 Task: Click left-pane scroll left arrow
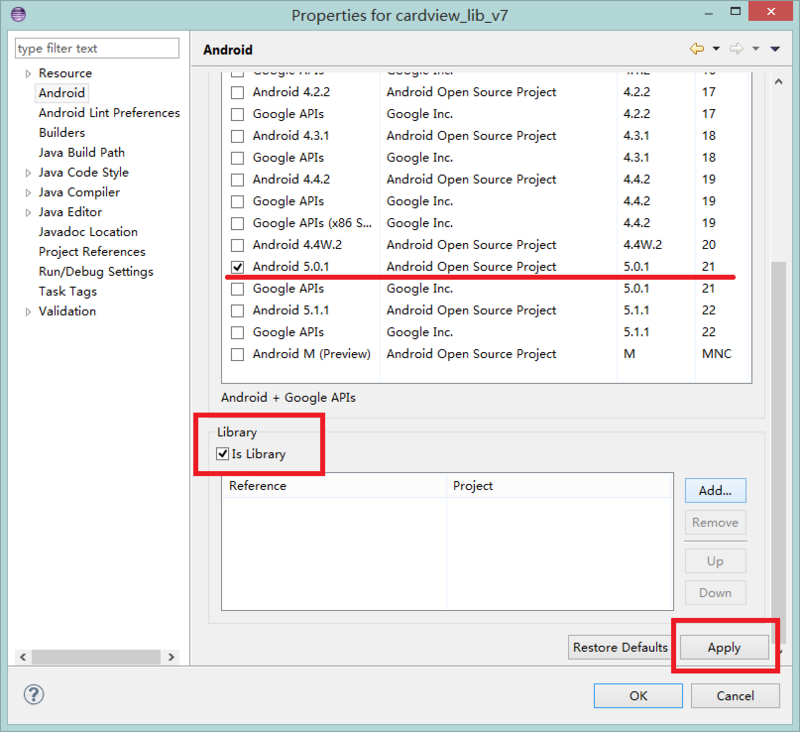23,657
